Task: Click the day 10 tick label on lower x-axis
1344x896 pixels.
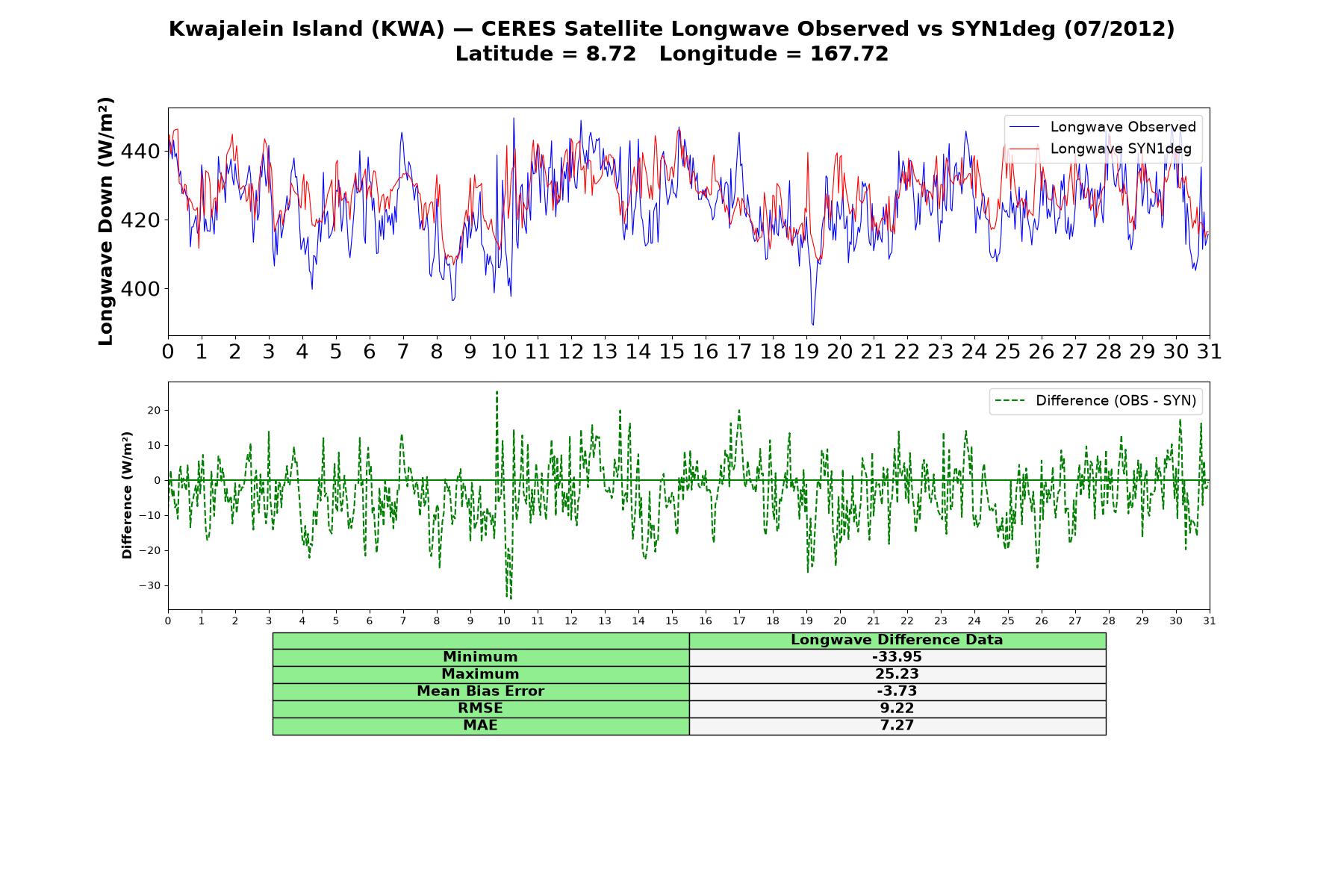Action: tap(504, 621)
